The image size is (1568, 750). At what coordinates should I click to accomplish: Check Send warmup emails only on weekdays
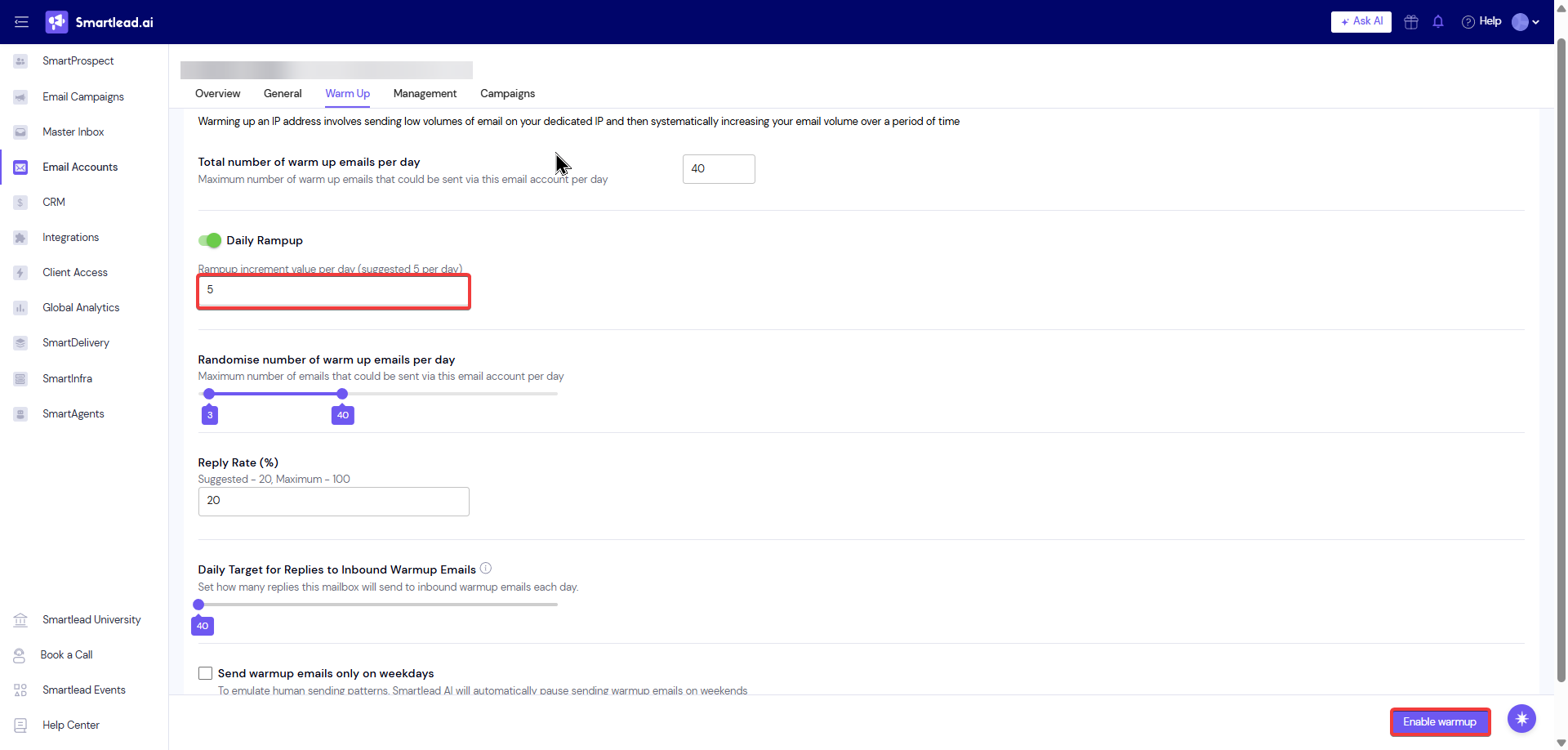click(x=205, y=672)
